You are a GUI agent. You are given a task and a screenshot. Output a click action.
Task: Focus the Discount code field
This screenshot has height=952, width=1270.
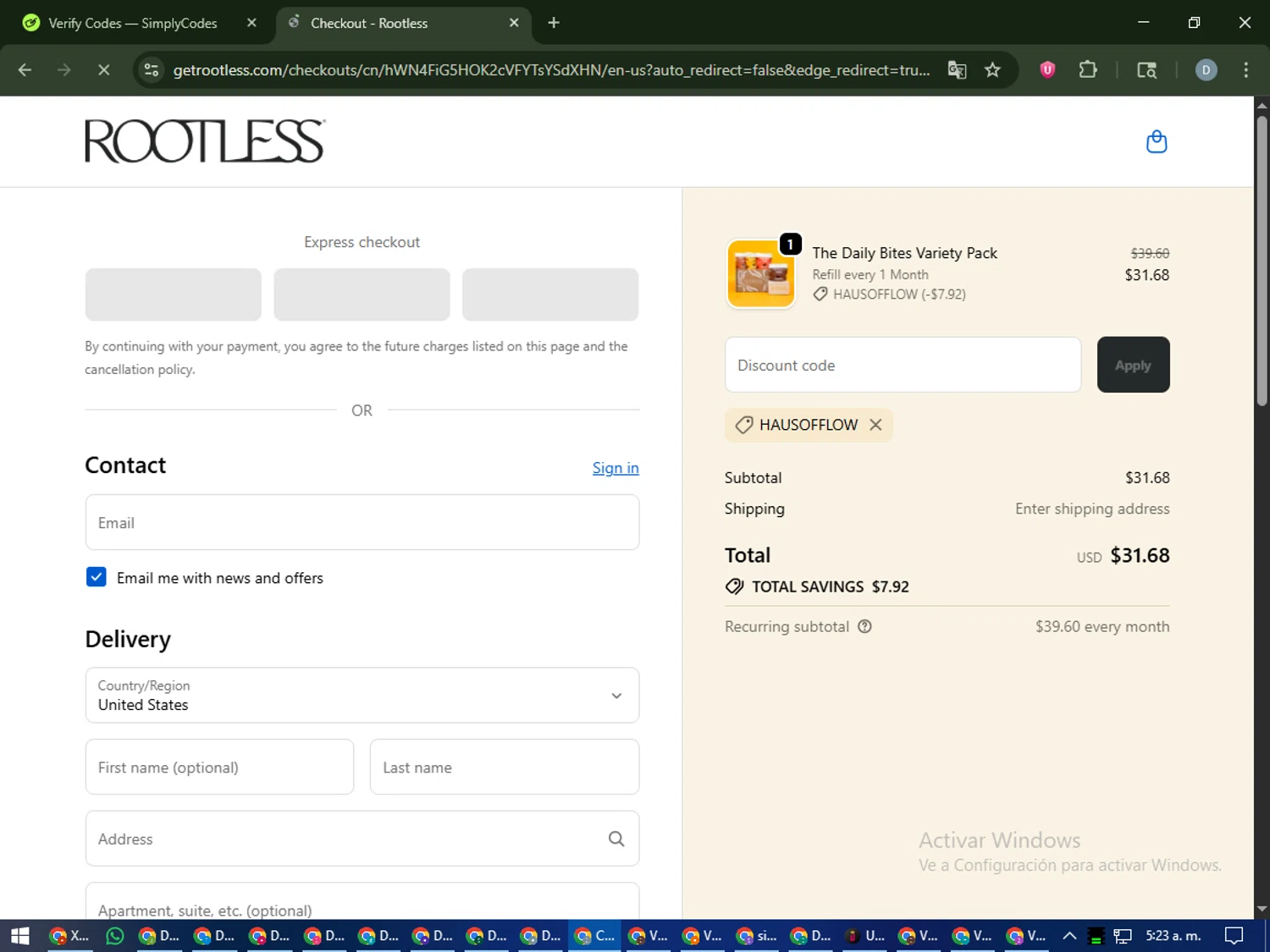(903, 365)
